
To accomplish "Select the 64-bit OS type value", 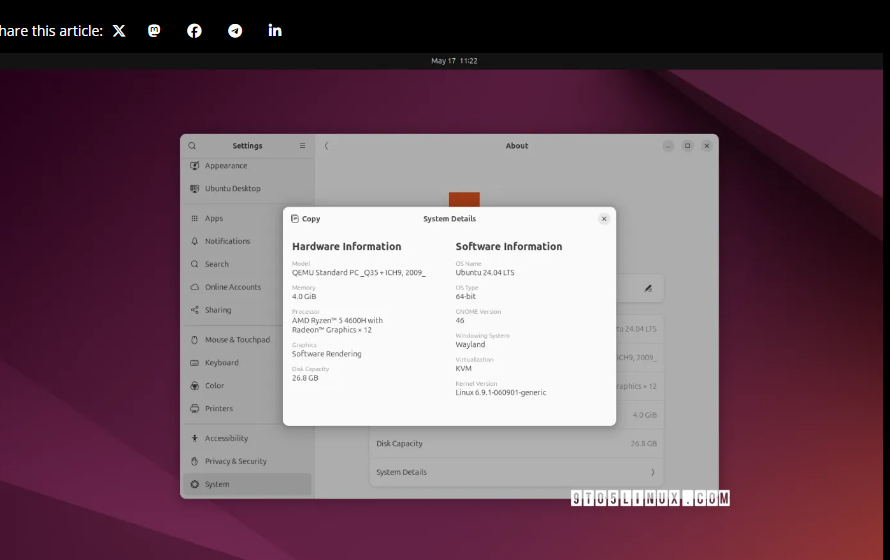I will pyautogui.click(x=465, y=296).
